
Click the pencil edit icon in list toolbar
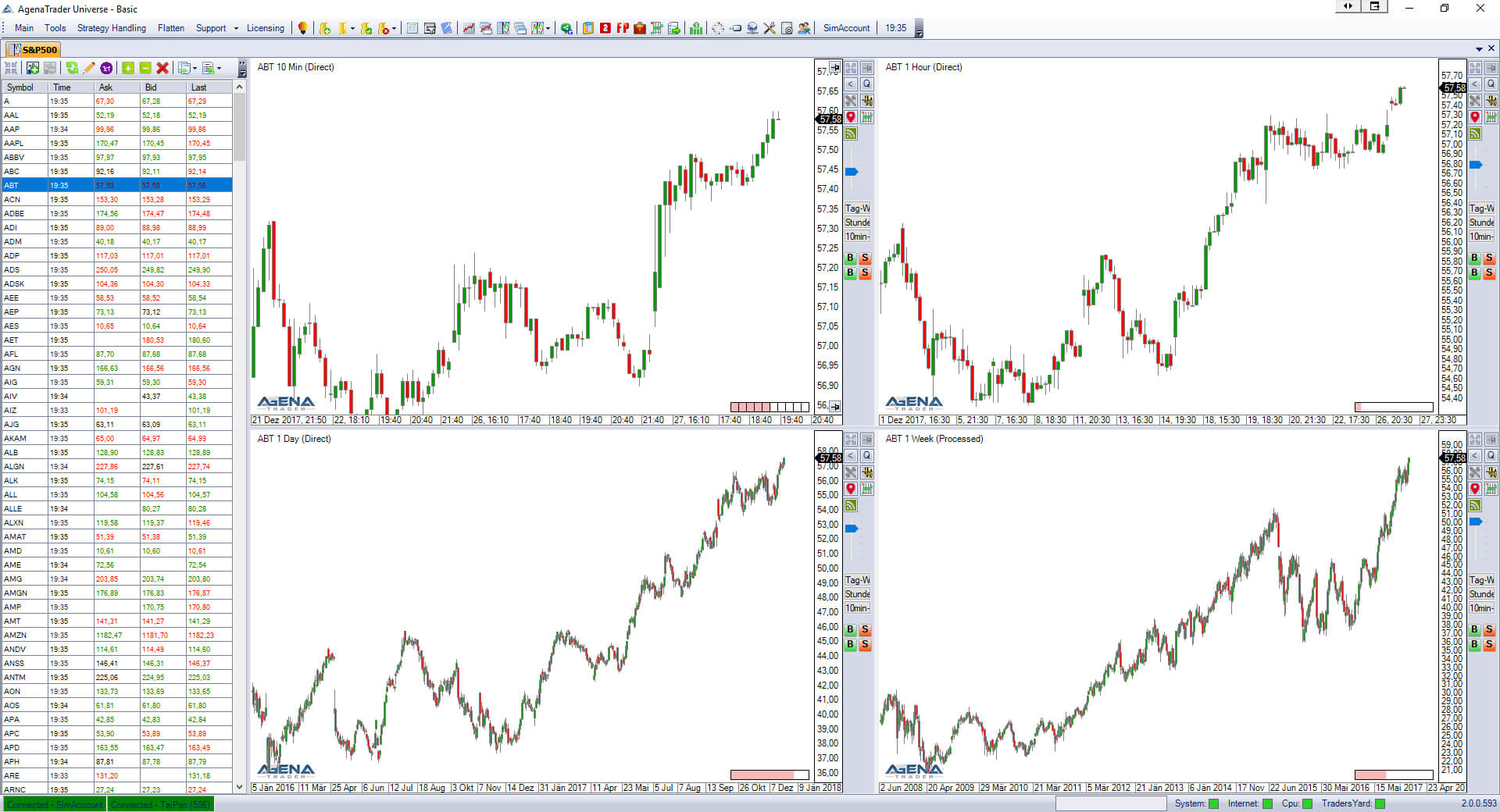89,68
